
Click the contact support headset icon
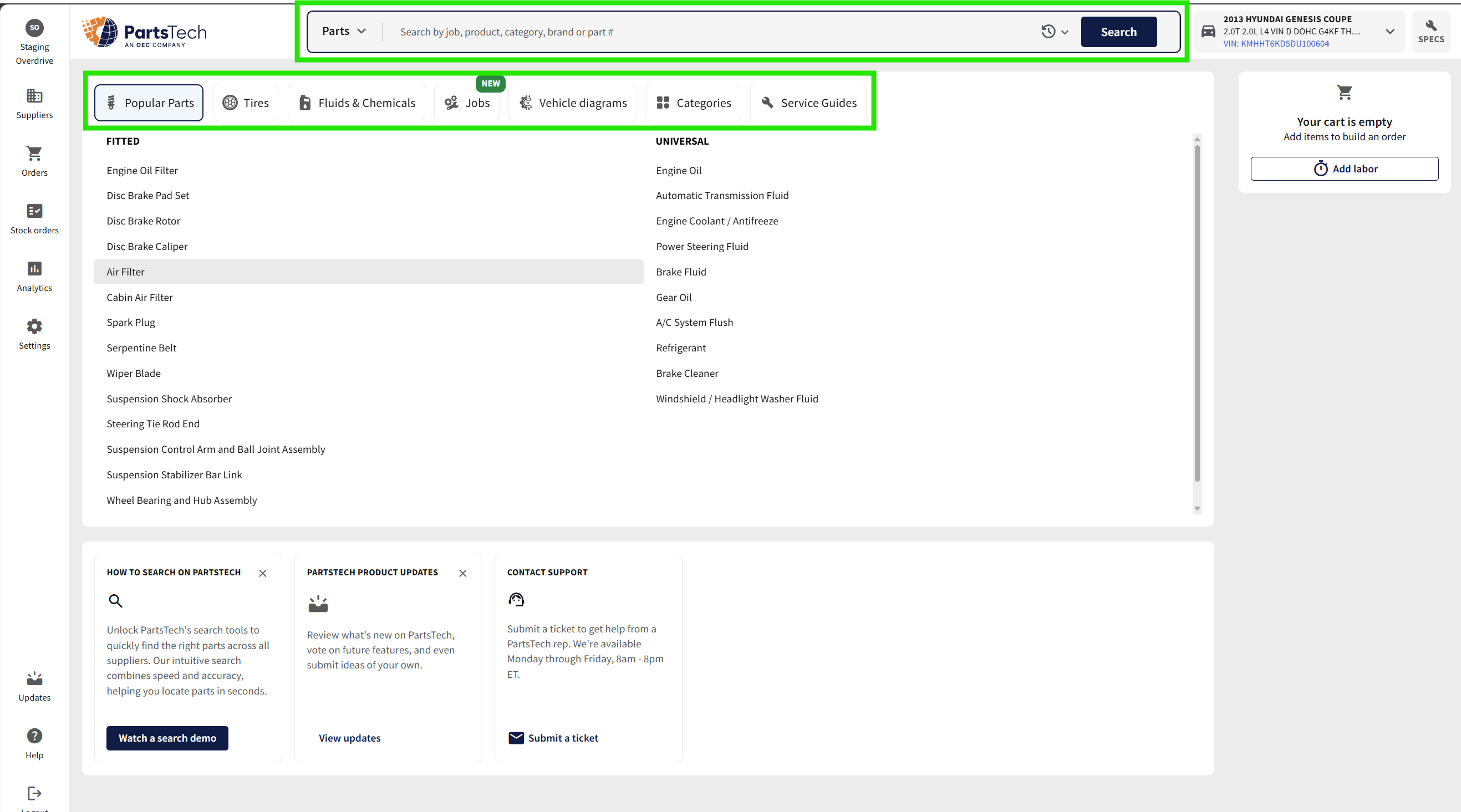point(516,599)
